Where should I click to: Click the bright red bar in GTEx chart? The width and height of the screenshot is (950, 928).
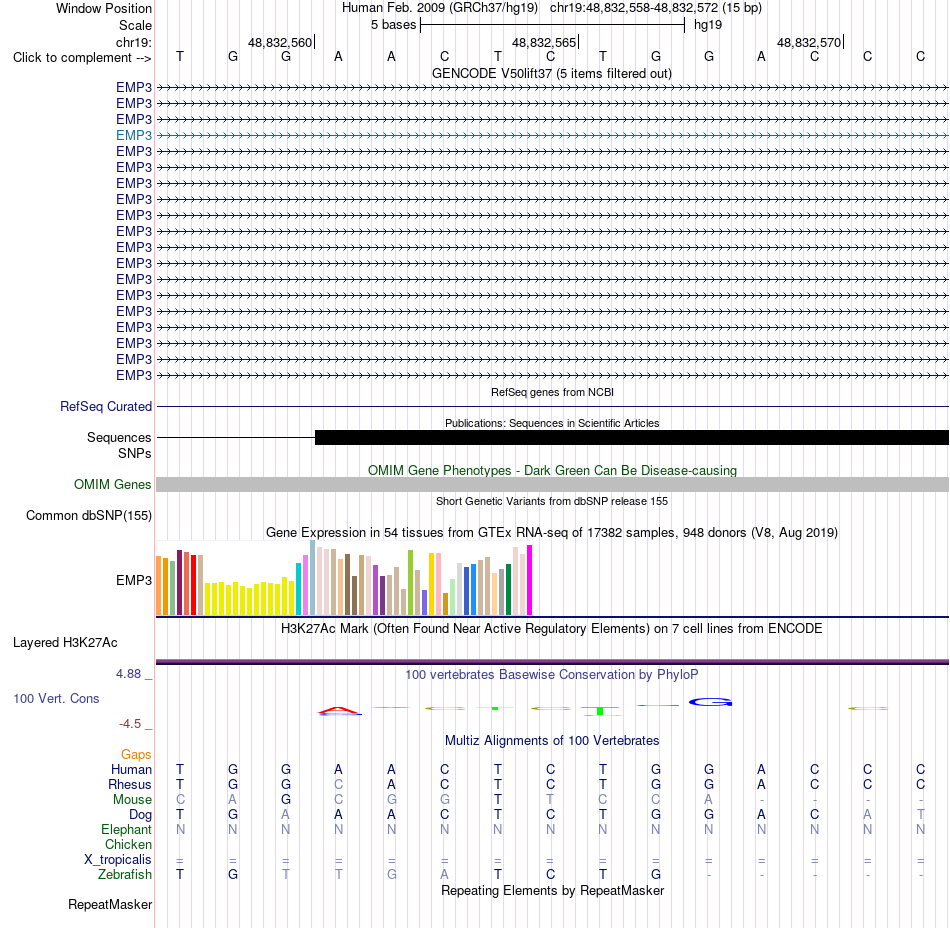click(x=193, y=585)
